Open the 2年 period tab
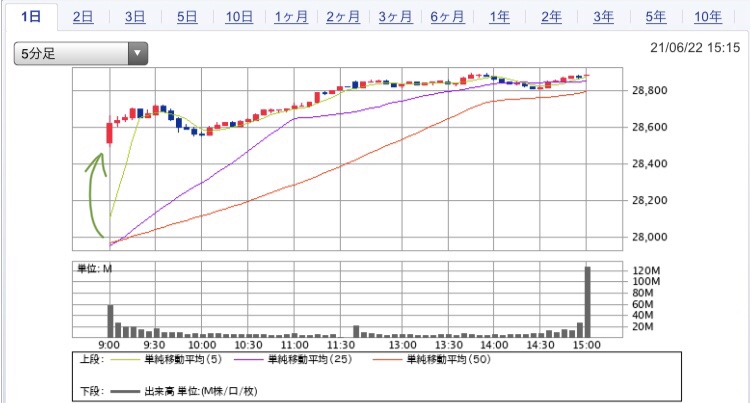This screenshot has height=403, width=750. pos(551,17)
